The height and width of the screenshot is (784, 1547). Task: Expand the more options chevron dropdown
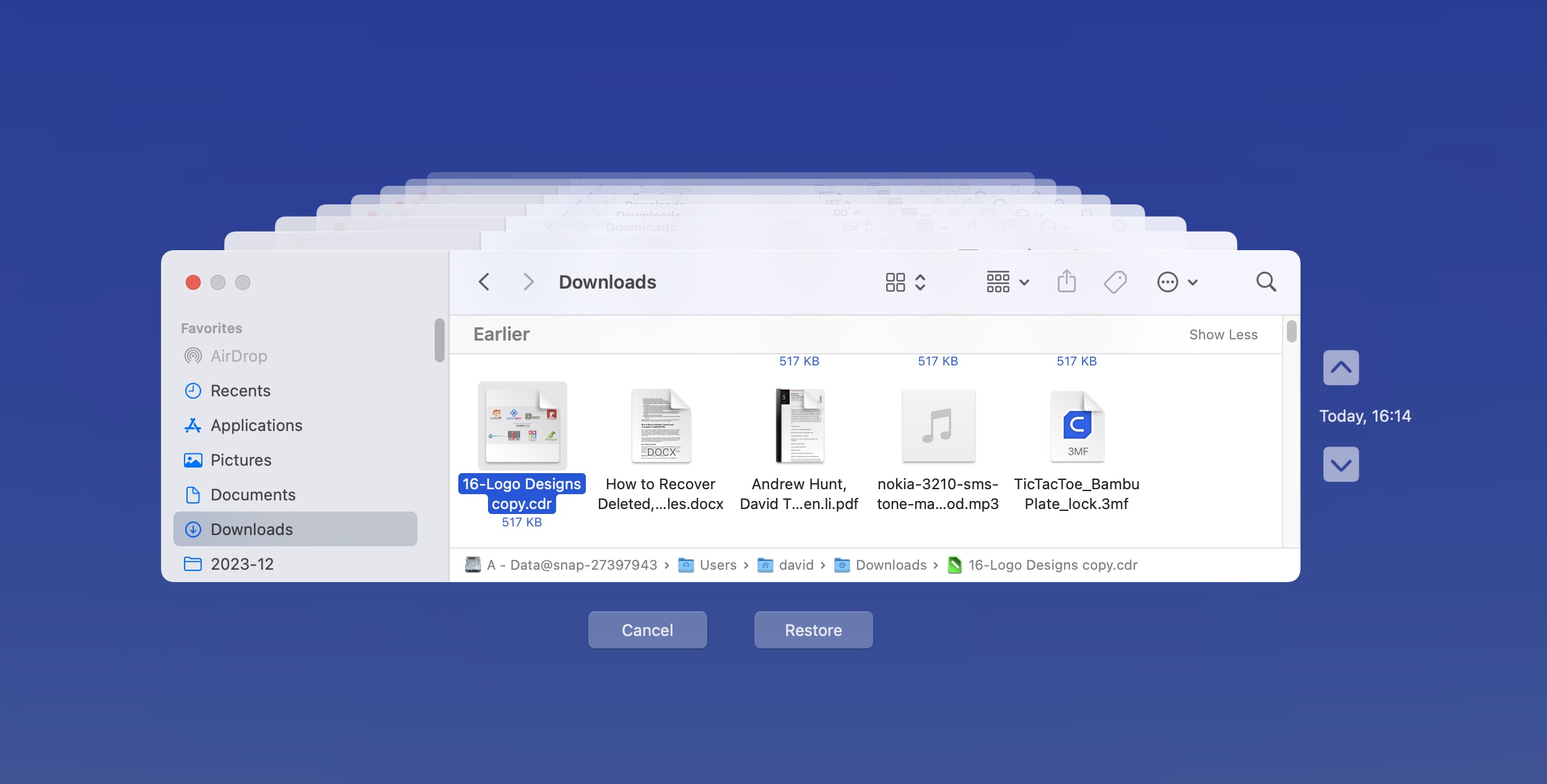point(1191,282)
